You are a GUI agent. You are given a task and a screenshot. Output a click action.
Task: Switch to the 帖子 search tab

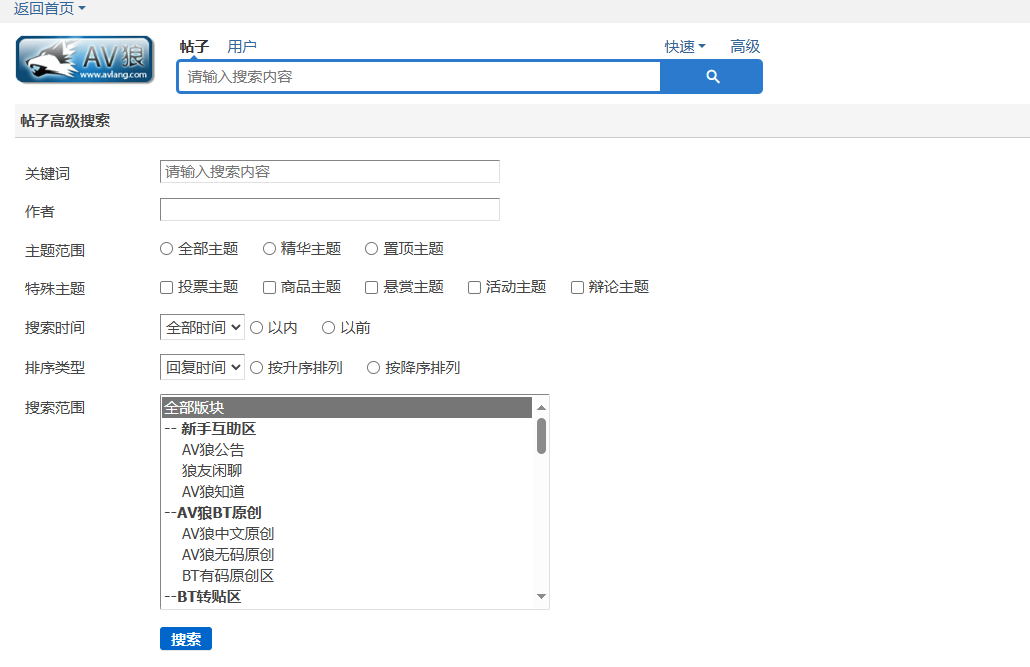tap(194, 46)
